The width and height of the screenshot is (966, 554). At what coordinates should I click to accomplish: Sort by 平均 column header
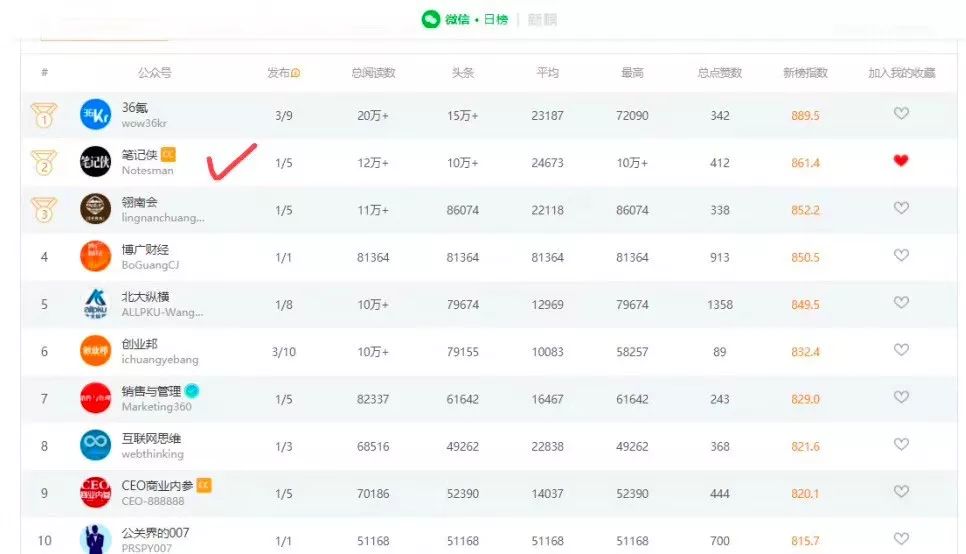click(x=548, y=73)
